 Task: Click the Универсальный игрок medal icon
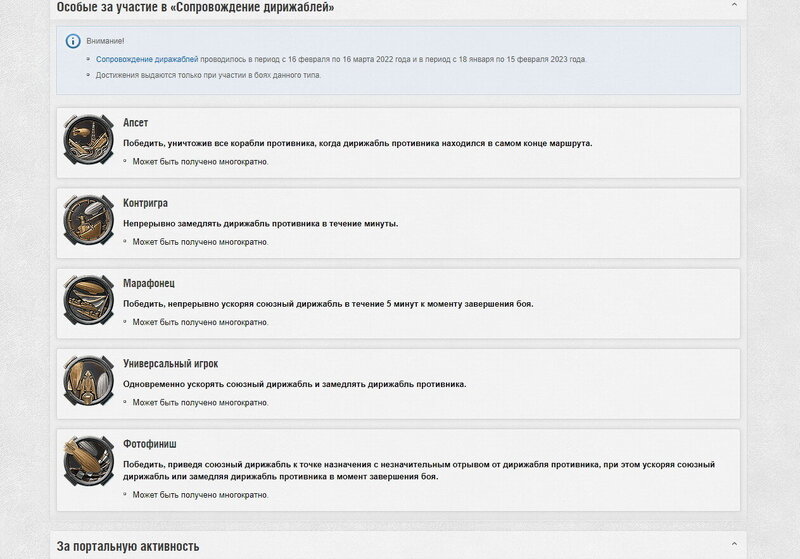pyautogui.click(x=88, y=380)
